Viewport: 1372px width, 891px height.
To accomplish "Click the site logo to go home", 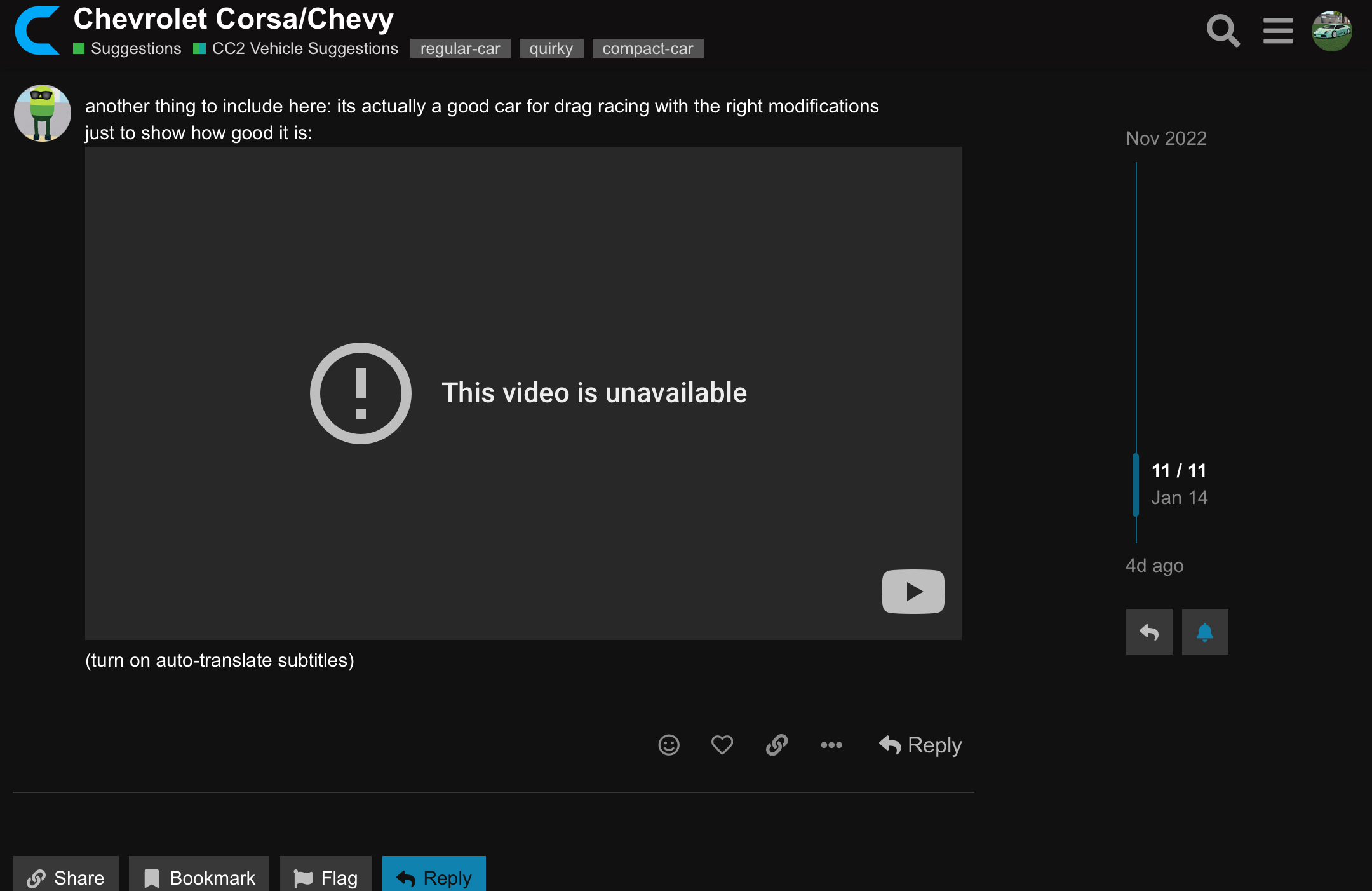I will [x=37, y=31].
